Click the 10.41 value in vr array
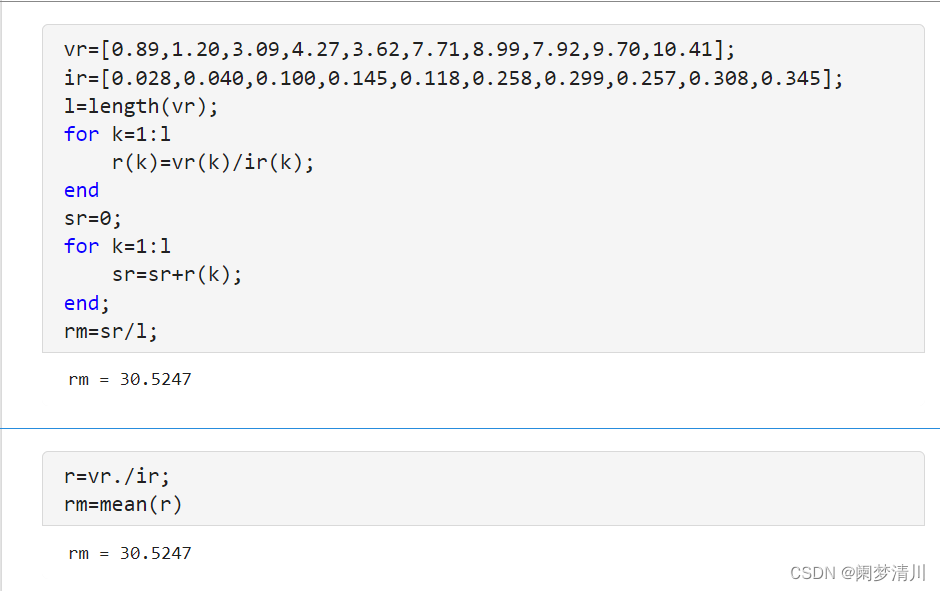The width and height of the screenshot is (940, 591). pos(682,50)
